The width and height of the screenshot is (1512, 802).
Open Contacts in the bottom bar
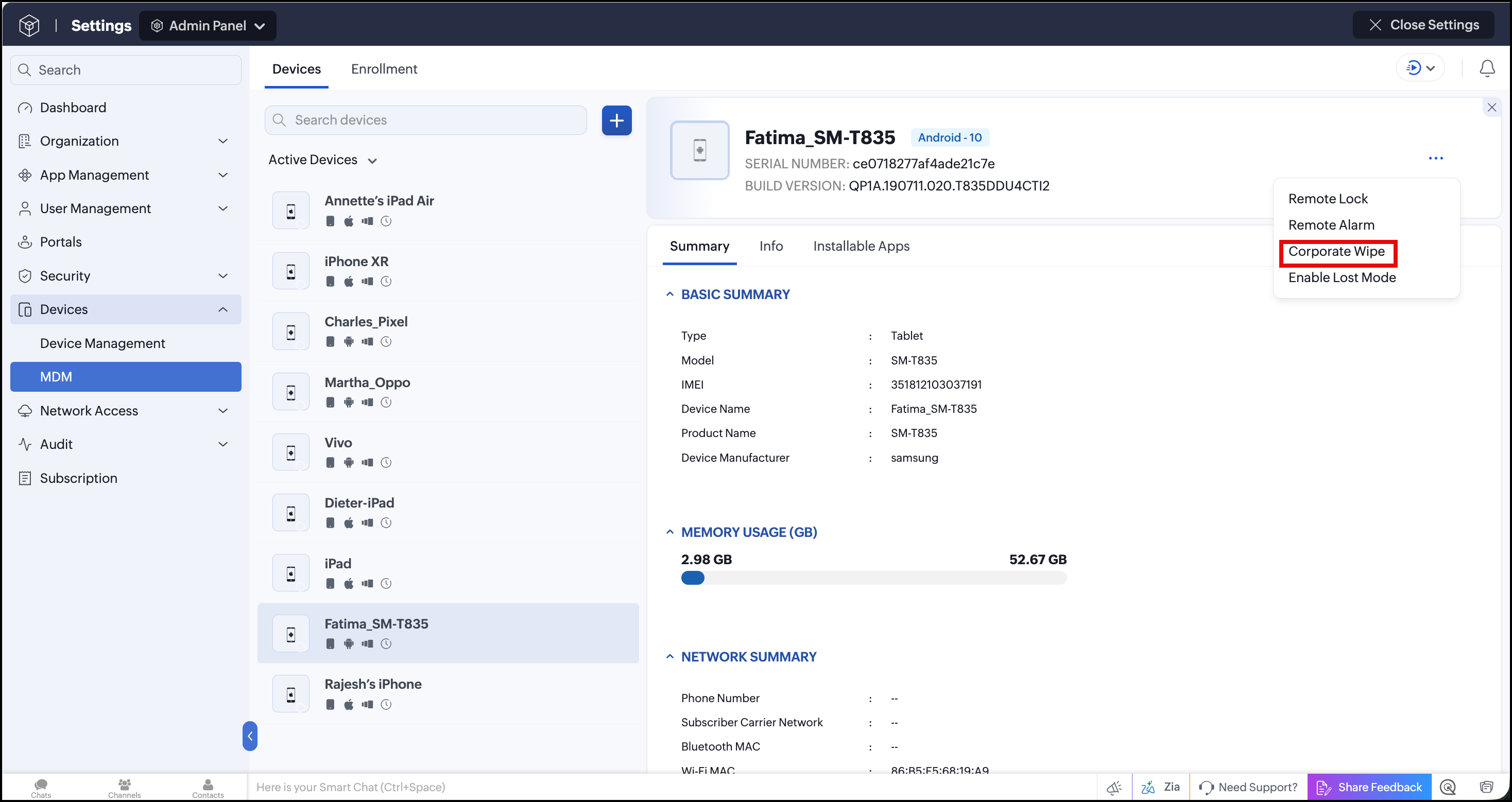[208, 788]
